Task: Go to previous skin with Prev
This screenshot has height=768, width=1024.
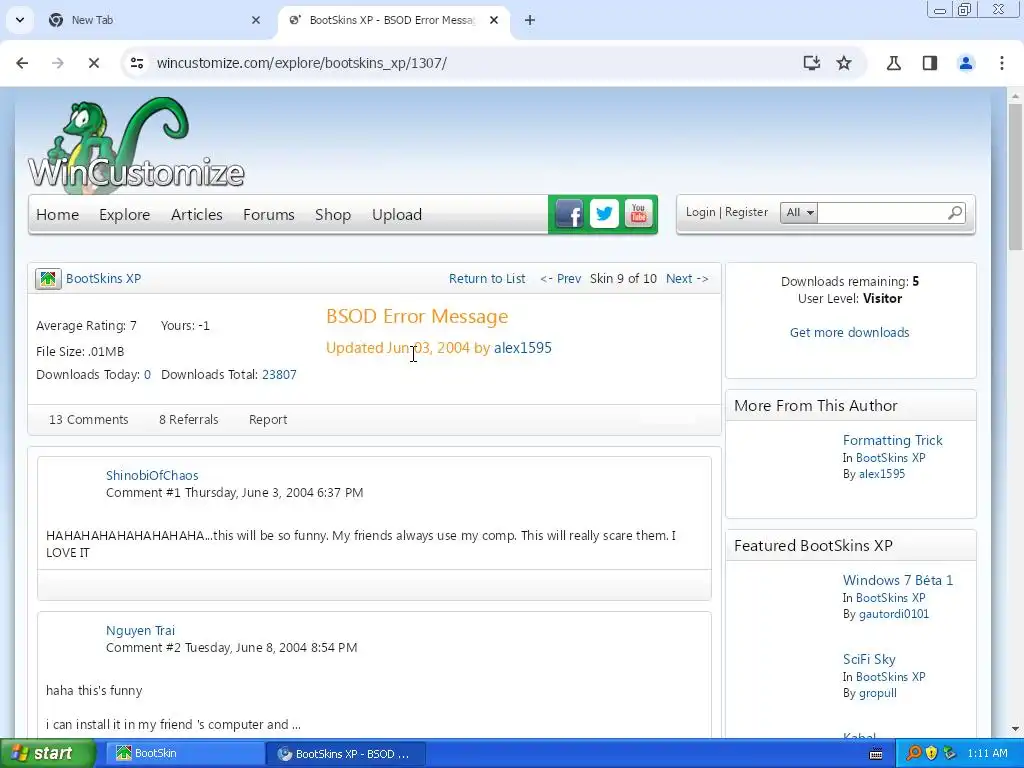Action: [x=560, y=279]
